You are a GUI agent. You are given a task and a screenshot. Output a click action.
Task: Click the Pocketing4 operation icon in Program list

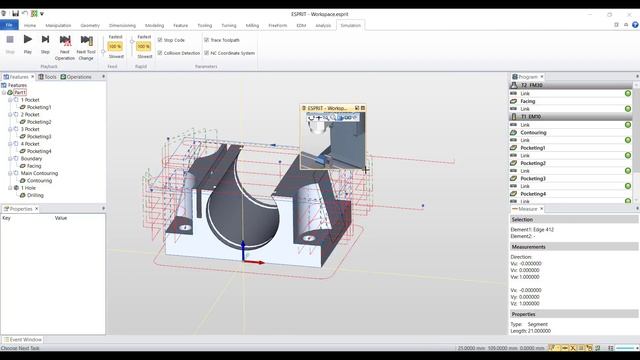pos(514,194)
